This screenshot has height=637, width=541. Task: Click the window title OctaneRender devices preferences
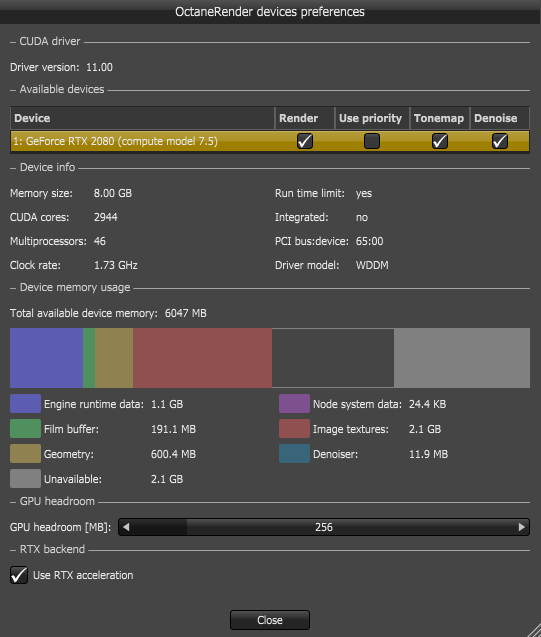tap(270, 12)
